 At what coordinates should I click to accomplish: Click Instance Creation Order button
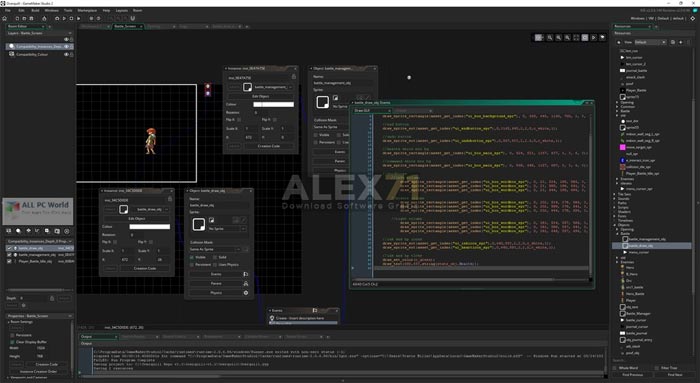click(38, 371)
